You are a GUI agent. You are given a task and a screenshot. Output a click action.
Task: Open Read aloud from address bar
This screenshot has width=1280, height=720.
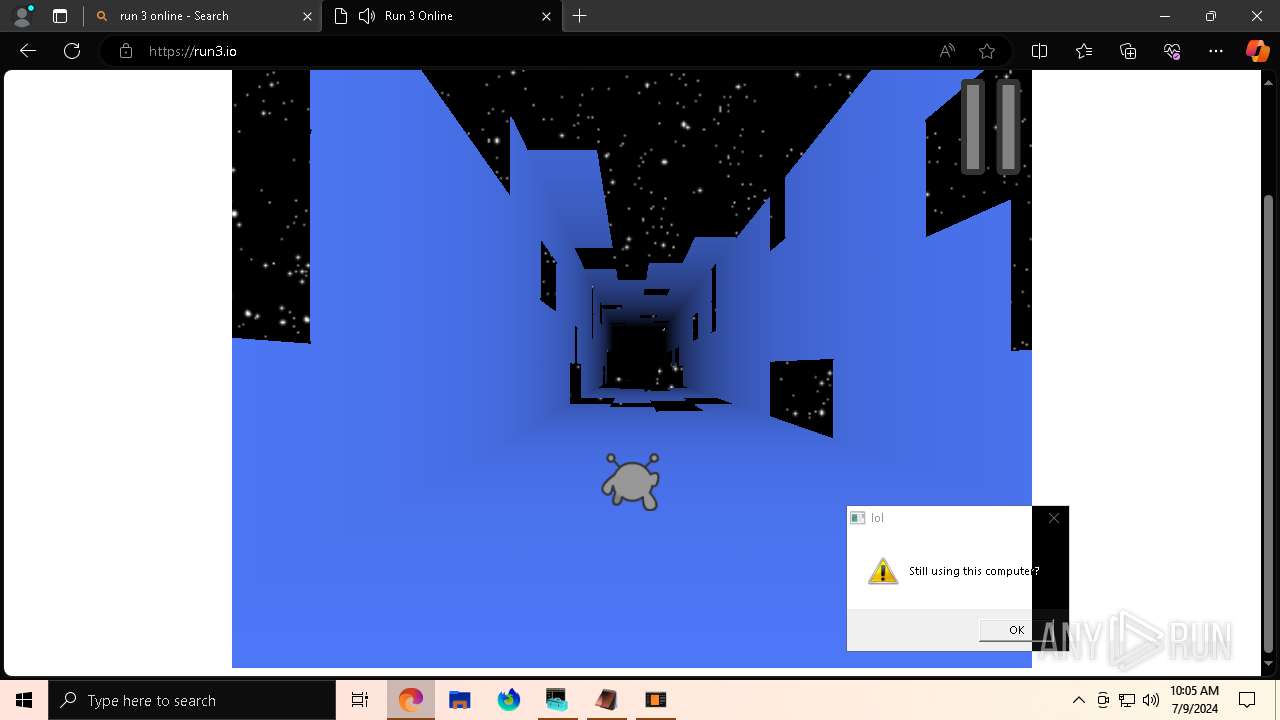pyautogui.click(x=946, y=51)
